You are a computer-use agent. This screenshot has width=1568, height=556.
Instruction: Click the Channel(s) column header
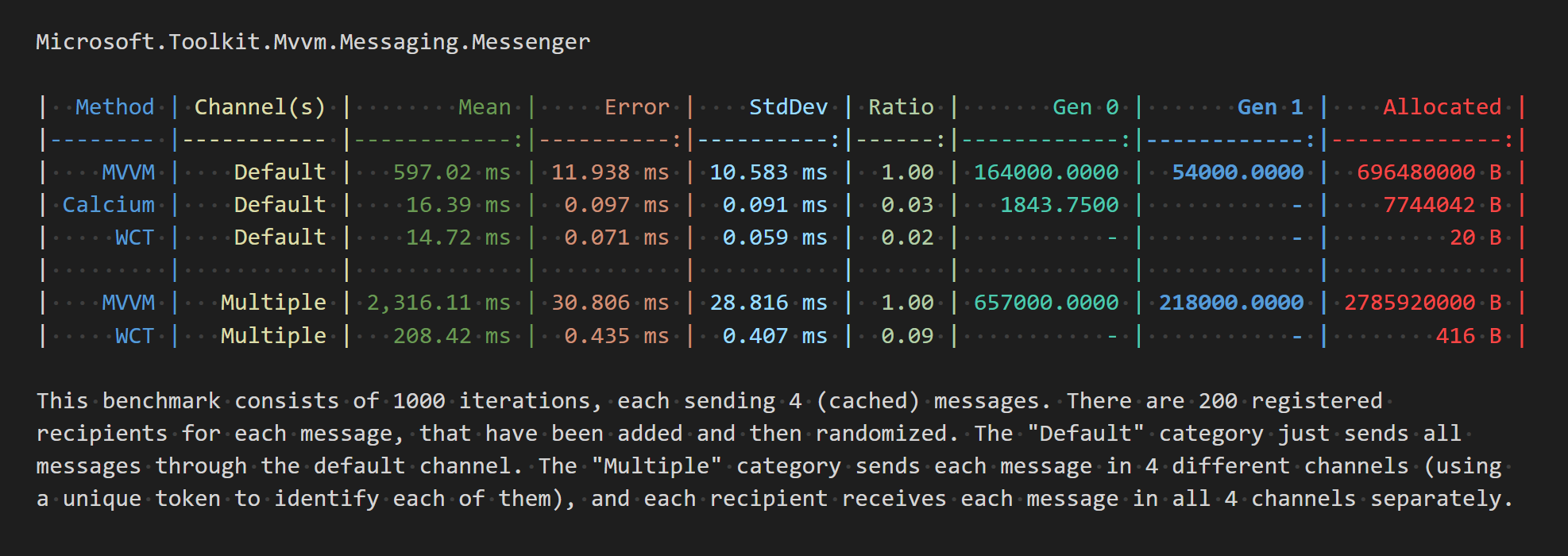[261, 107]
